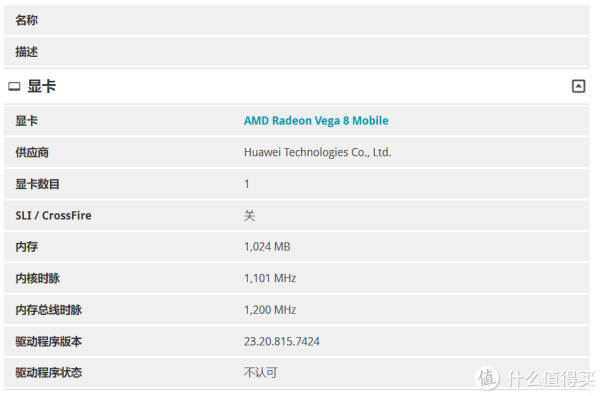Click the 什么值得买 watermark logo
The image size is (600, 396).
click(536, 378)
